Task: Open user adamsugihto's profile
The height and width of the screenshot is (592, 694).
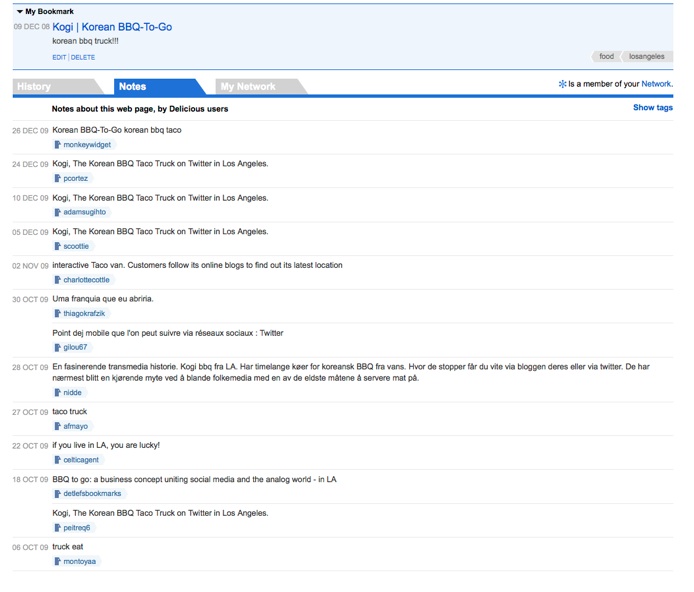Action: click(x=85, y=212)
